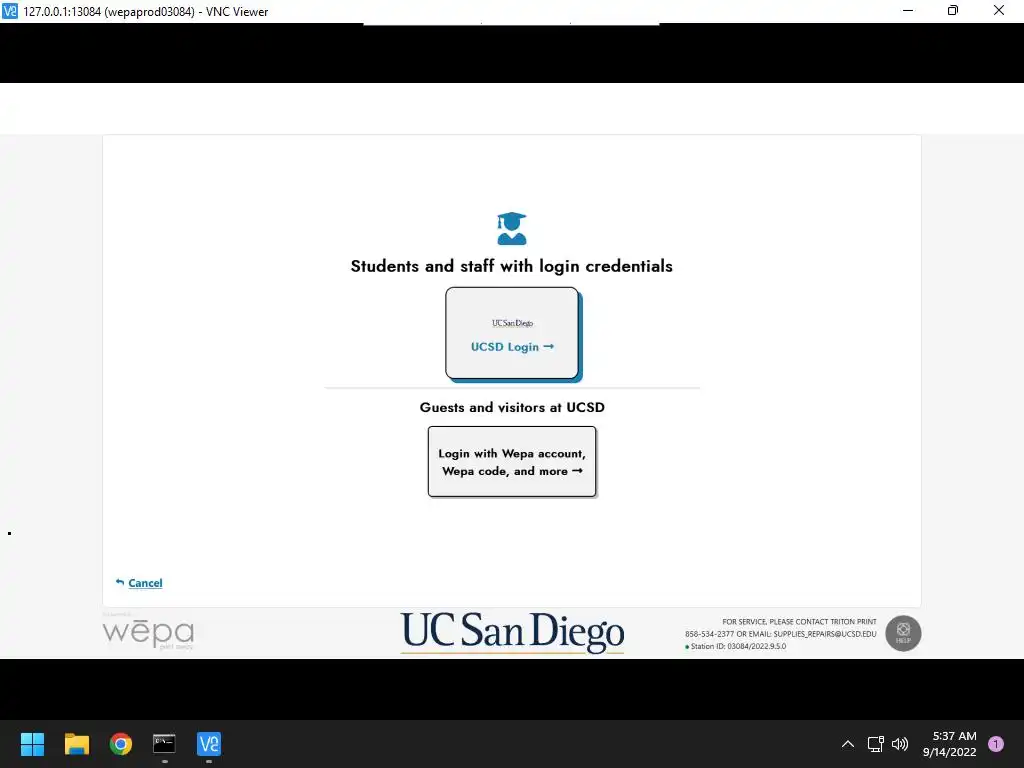Select the VNC Viewer taskbar icon
The width and height of the screenshot is (1024, 768).
point(209,744)
